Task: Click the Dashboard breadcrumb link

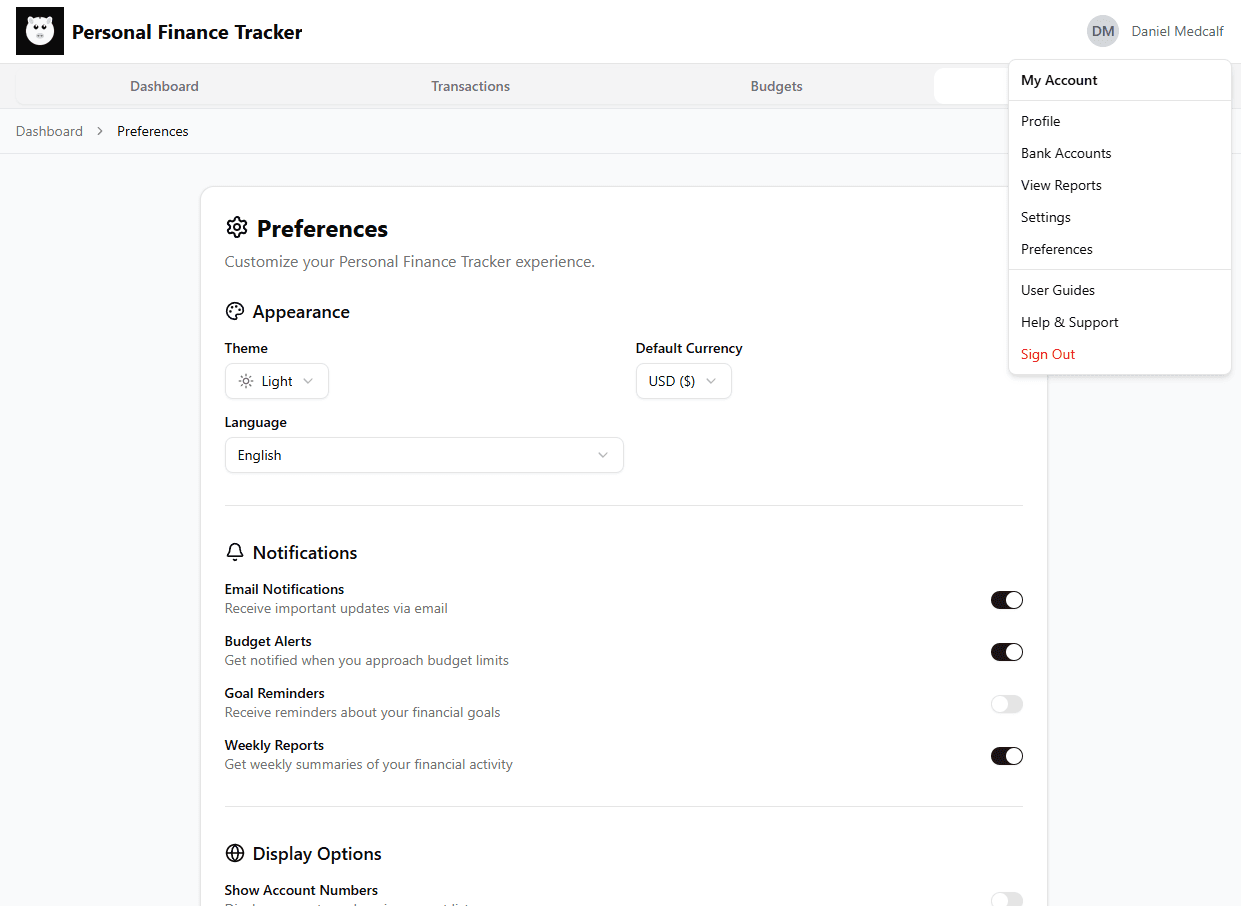Action: point(49,131)
